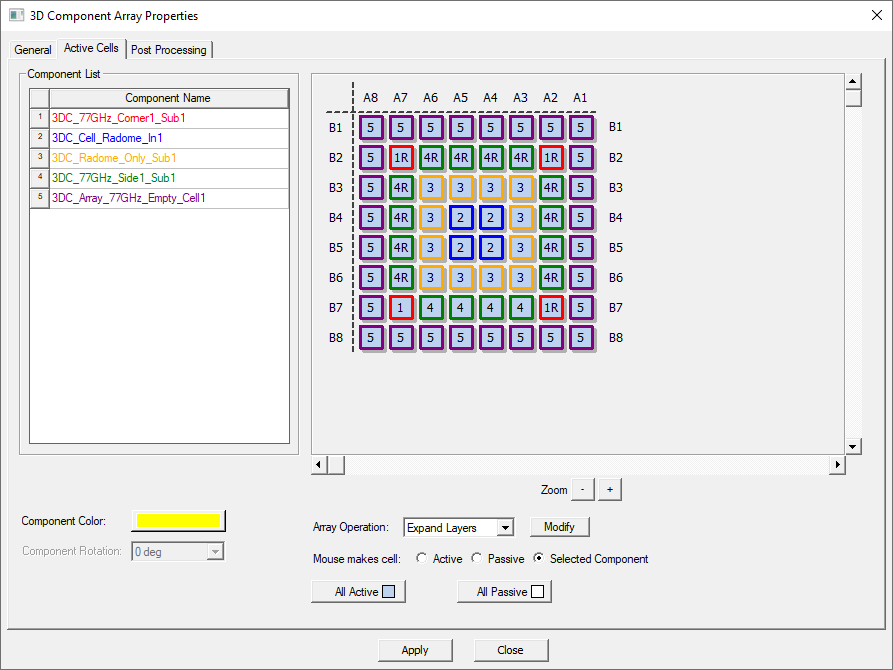
Task: Click cell 1R at row B7 column A2
Action: coord(551,308)
